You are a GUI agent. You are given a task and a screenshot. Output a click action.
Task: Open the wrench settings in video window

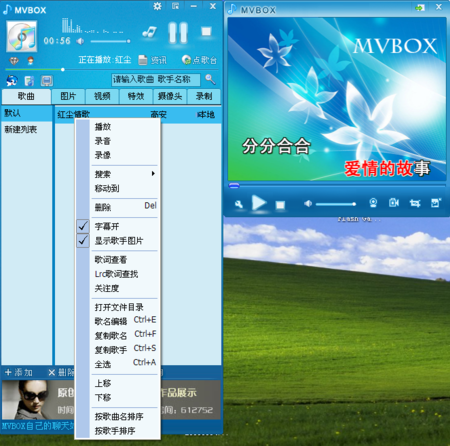pyautogui.click(x=239, y=204)
